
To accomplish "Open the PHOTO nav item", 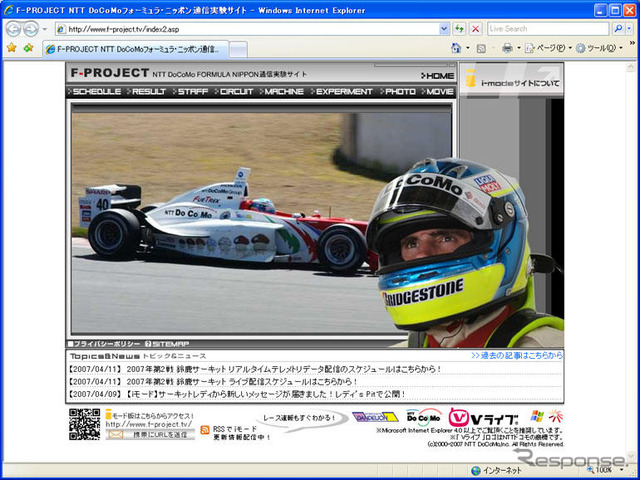I will pyautogui.click(x=398, y=91).
